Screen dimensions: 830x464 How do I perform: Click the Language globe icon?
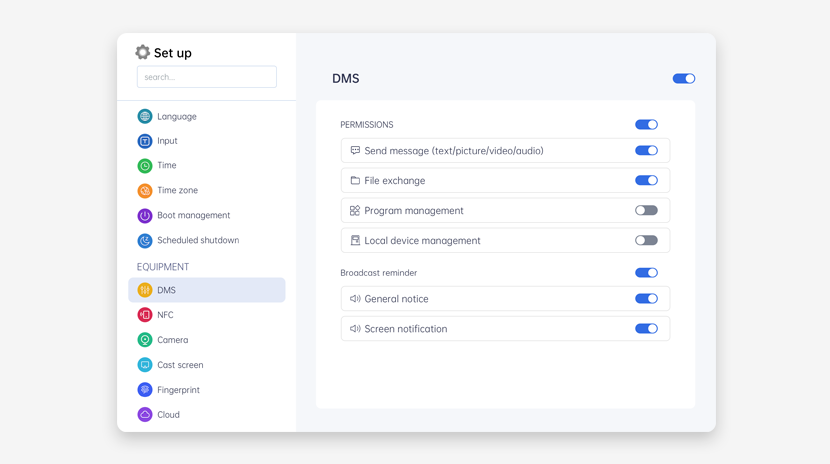pyautogui.click(x=145, y=116)
